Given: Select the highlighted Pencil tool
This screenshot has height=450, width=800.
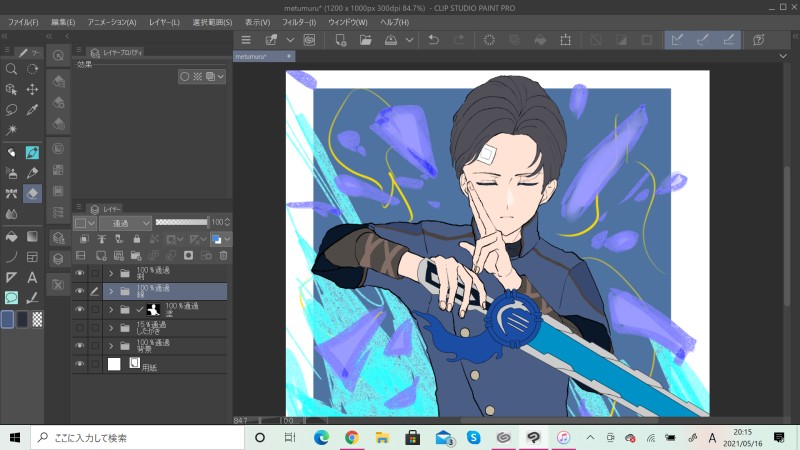Looking at the screenshot, I should tap(32, 152).
